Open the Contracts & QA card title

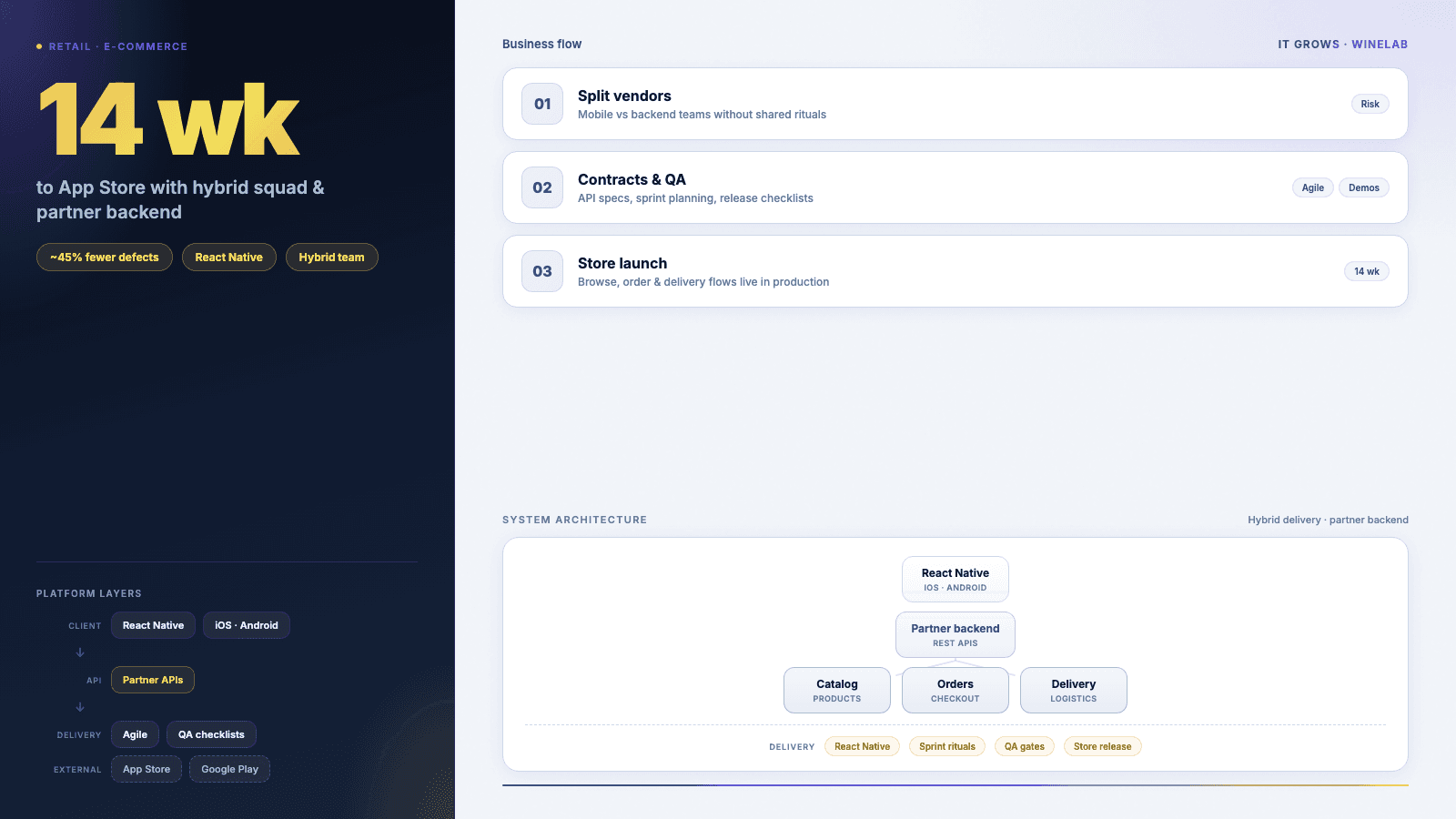pyautogui.click(x=632, y=179)
